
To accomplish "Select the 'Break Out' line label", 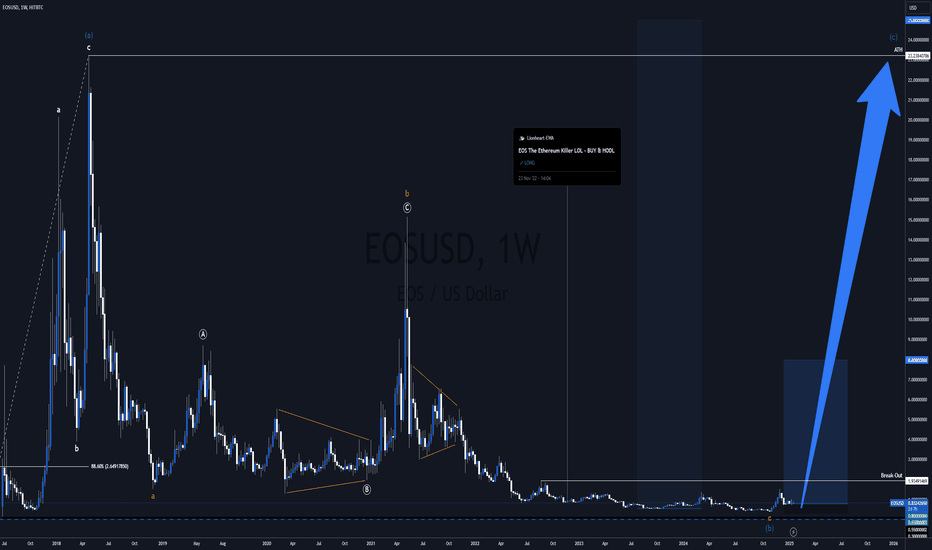I will pyautogui.click(x=892, y=476).
